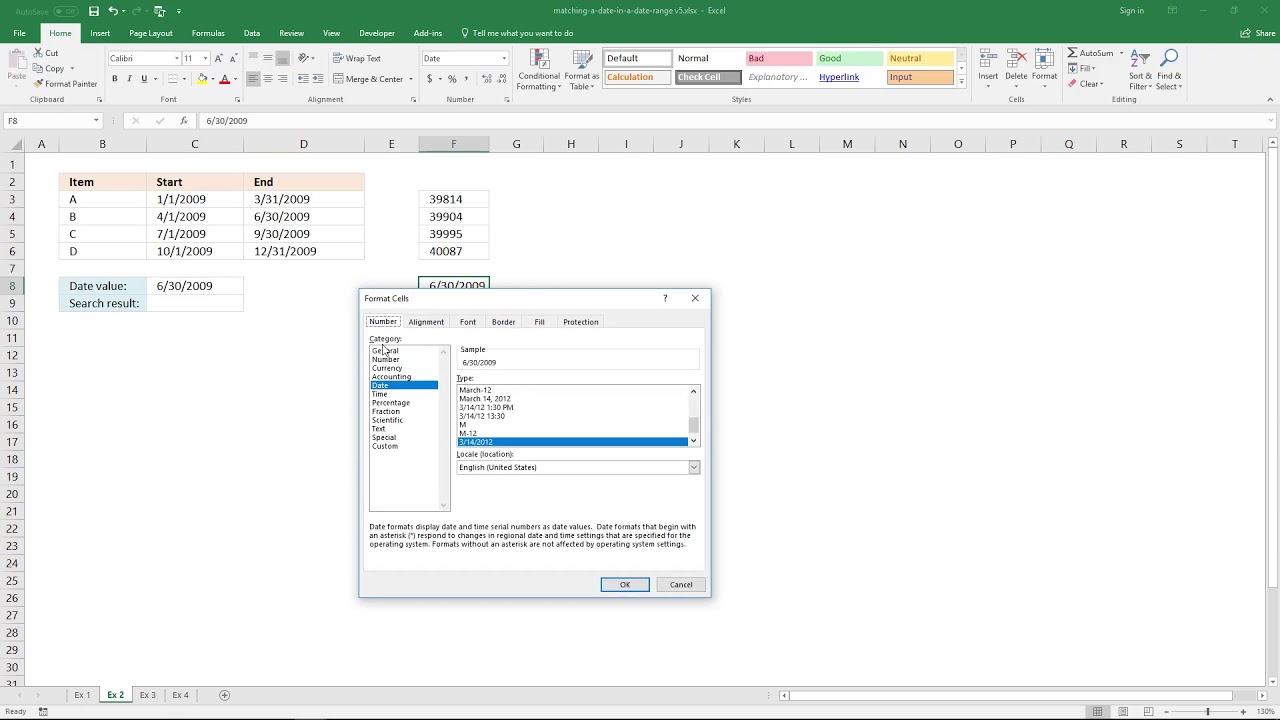
Task: Click the zoom slider in status bar
Action: click(x=1207, y=712)
